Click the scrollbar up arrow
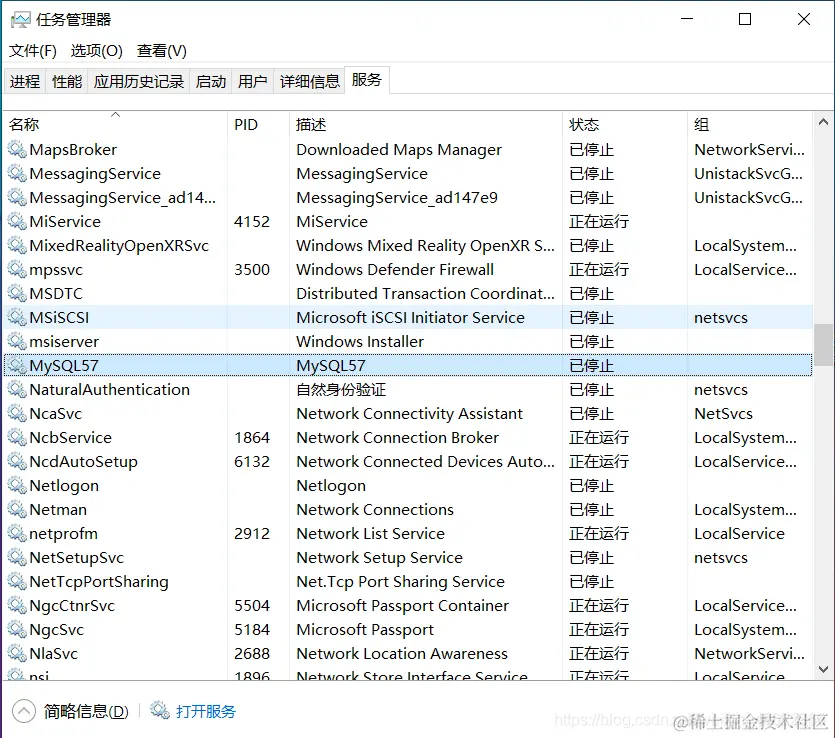 point(823,122)
